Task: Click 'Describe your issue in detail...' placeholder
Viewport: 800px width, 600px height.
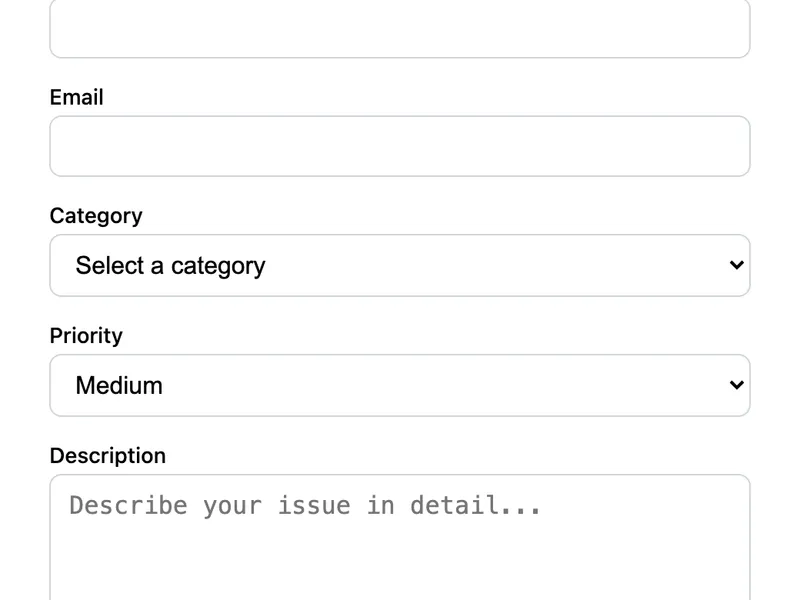Action: [305, 506]
